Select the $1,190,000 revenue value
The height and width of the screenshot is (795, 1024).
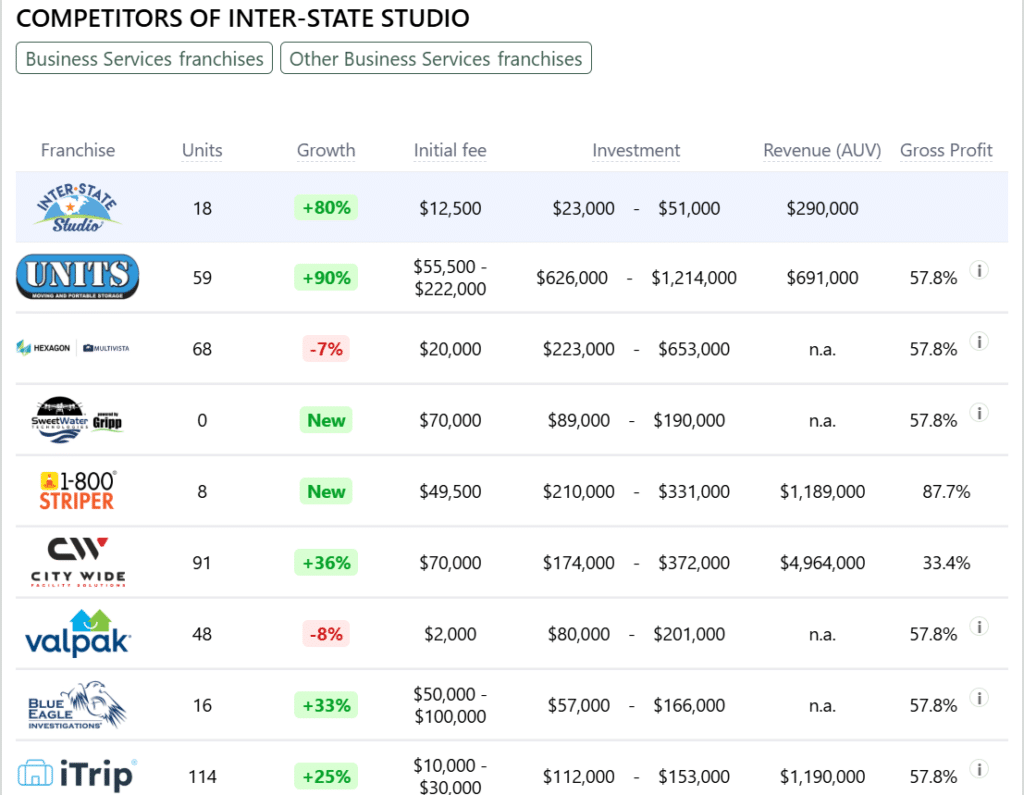click(x=822, y=777)
